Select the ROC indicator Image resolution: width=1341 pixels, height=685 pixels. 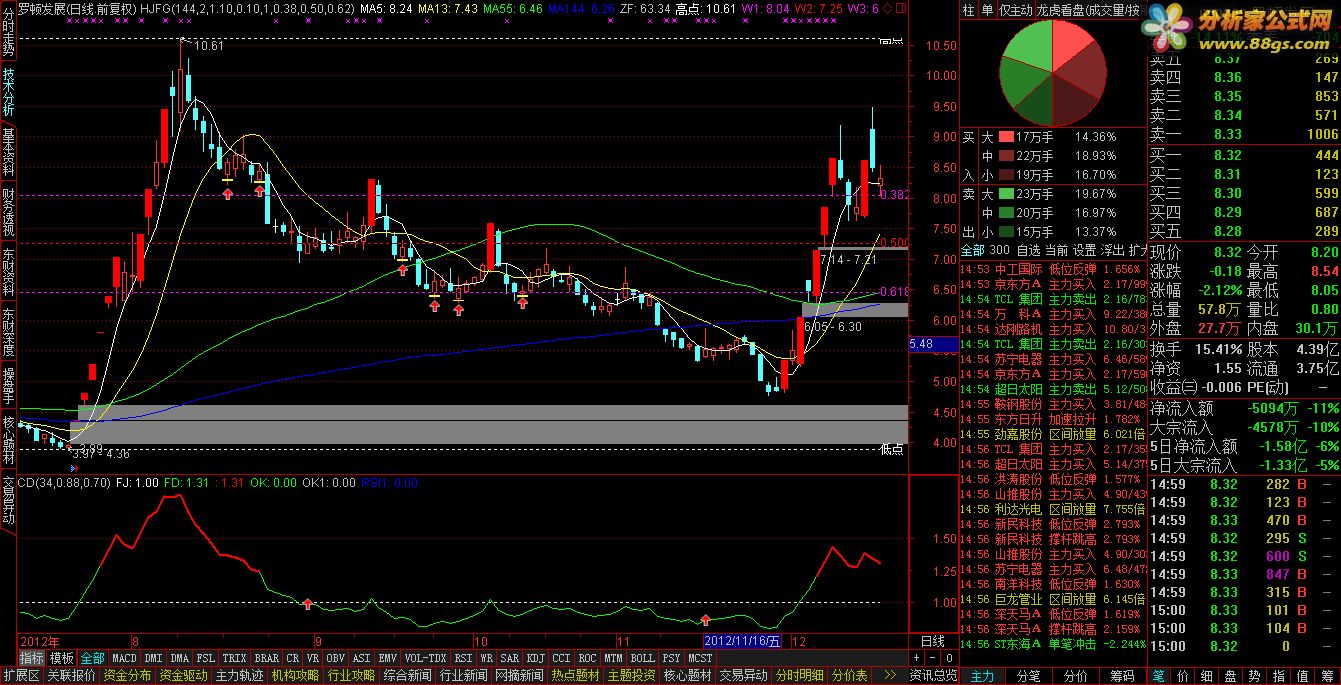coord(588,659)
